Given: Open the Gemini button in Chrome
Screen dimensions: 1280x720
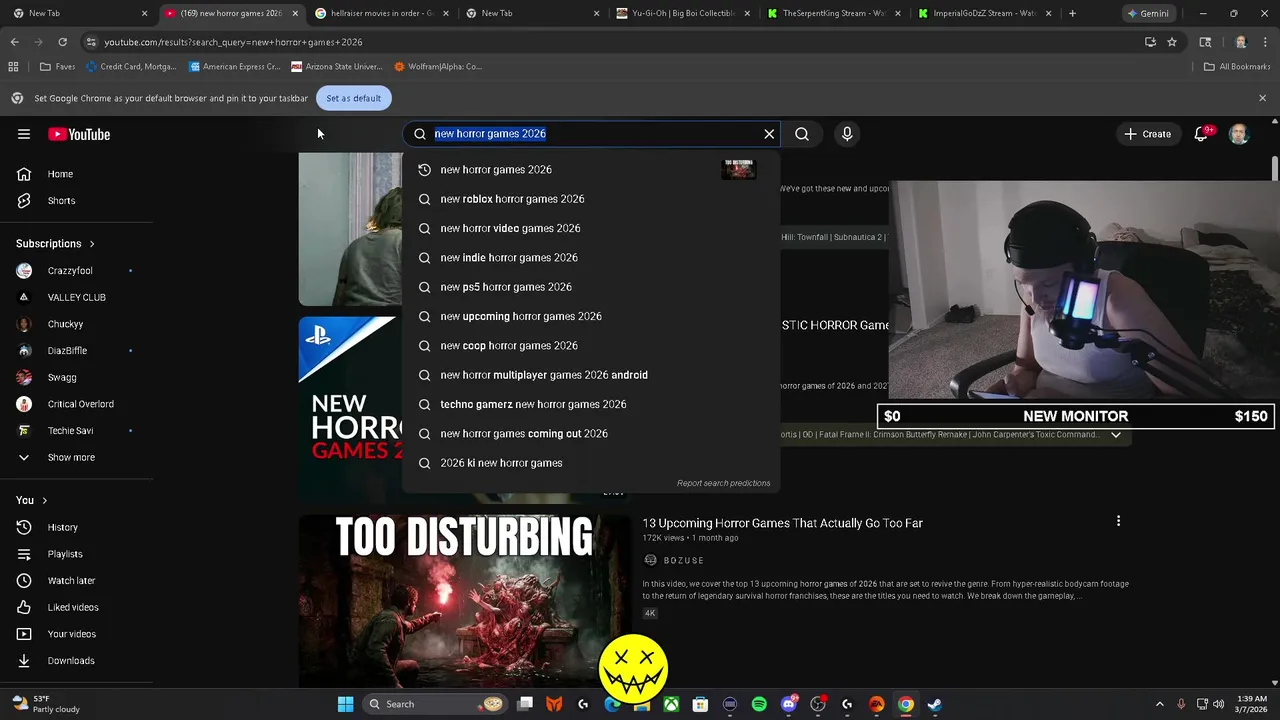Looking at the screenshot, I should coord(1147,13).
